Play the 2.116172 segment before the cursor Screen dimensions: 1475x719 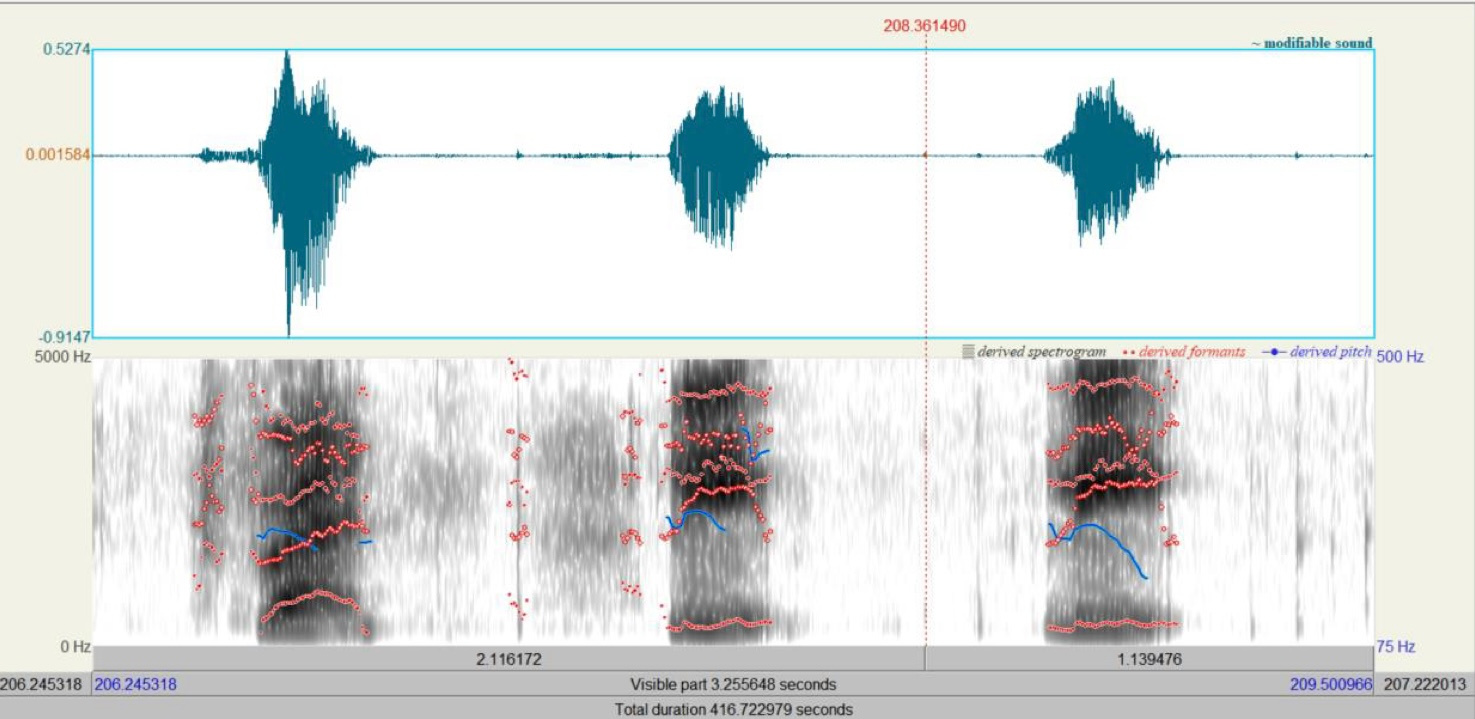tap(509, 660)
